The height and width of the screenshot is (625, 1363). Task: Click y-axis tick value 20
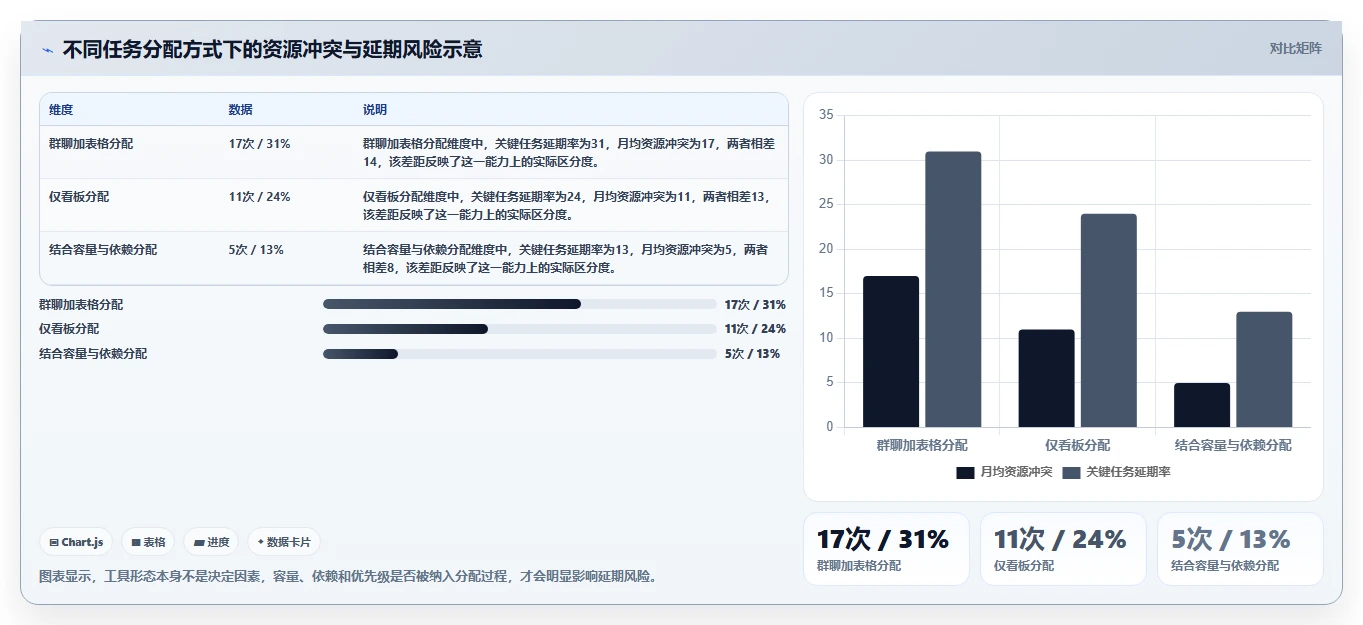point(826,249)
